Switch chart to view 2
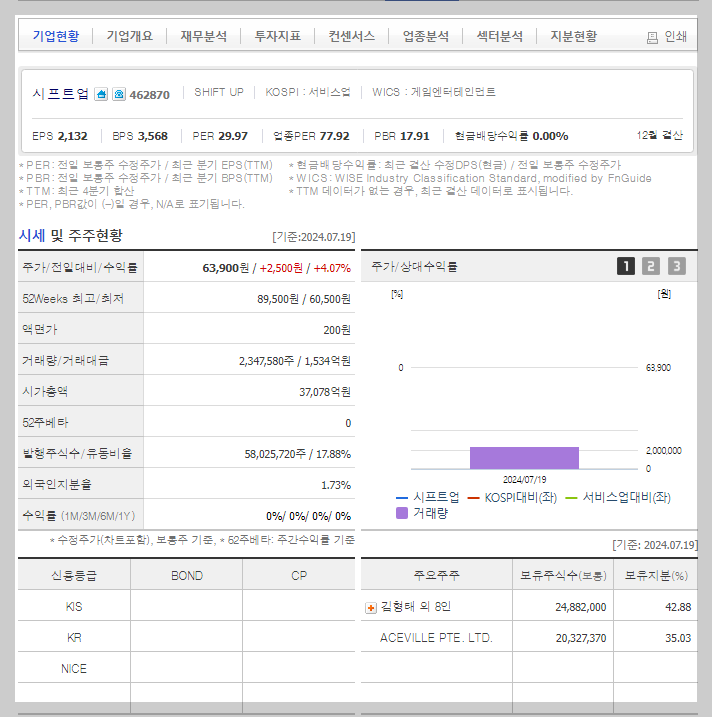Viewport: 712px width, 717px height. [651, 266]
